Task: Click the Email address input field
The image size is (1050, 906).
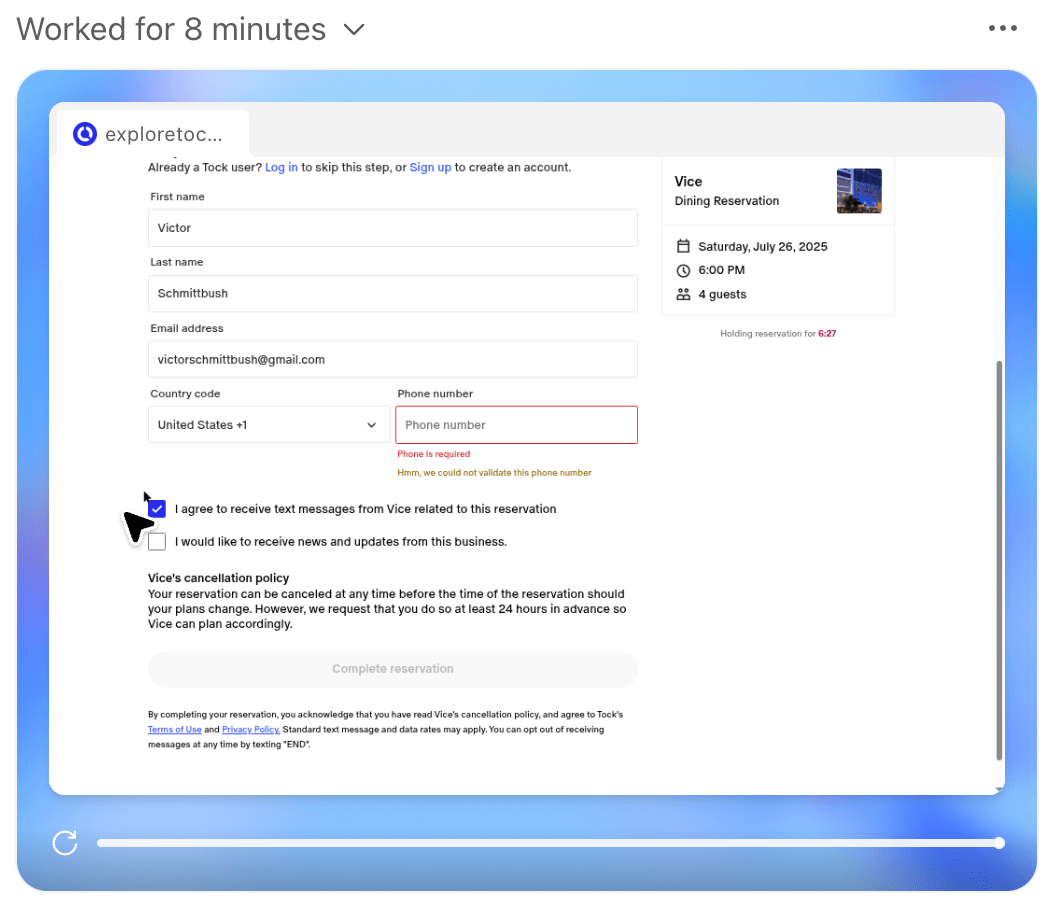Action: click(392, 360)
